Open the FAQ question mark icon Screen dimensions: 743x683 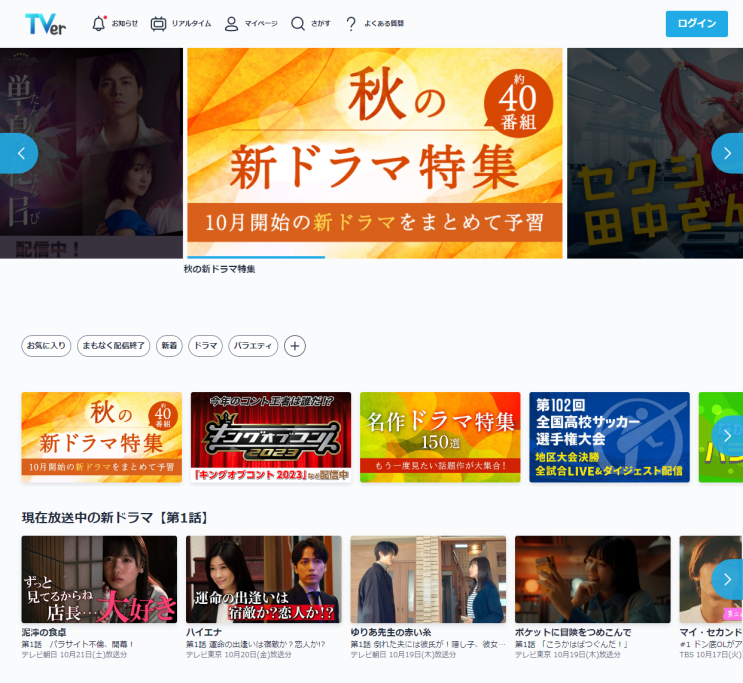tap(351, 24)
